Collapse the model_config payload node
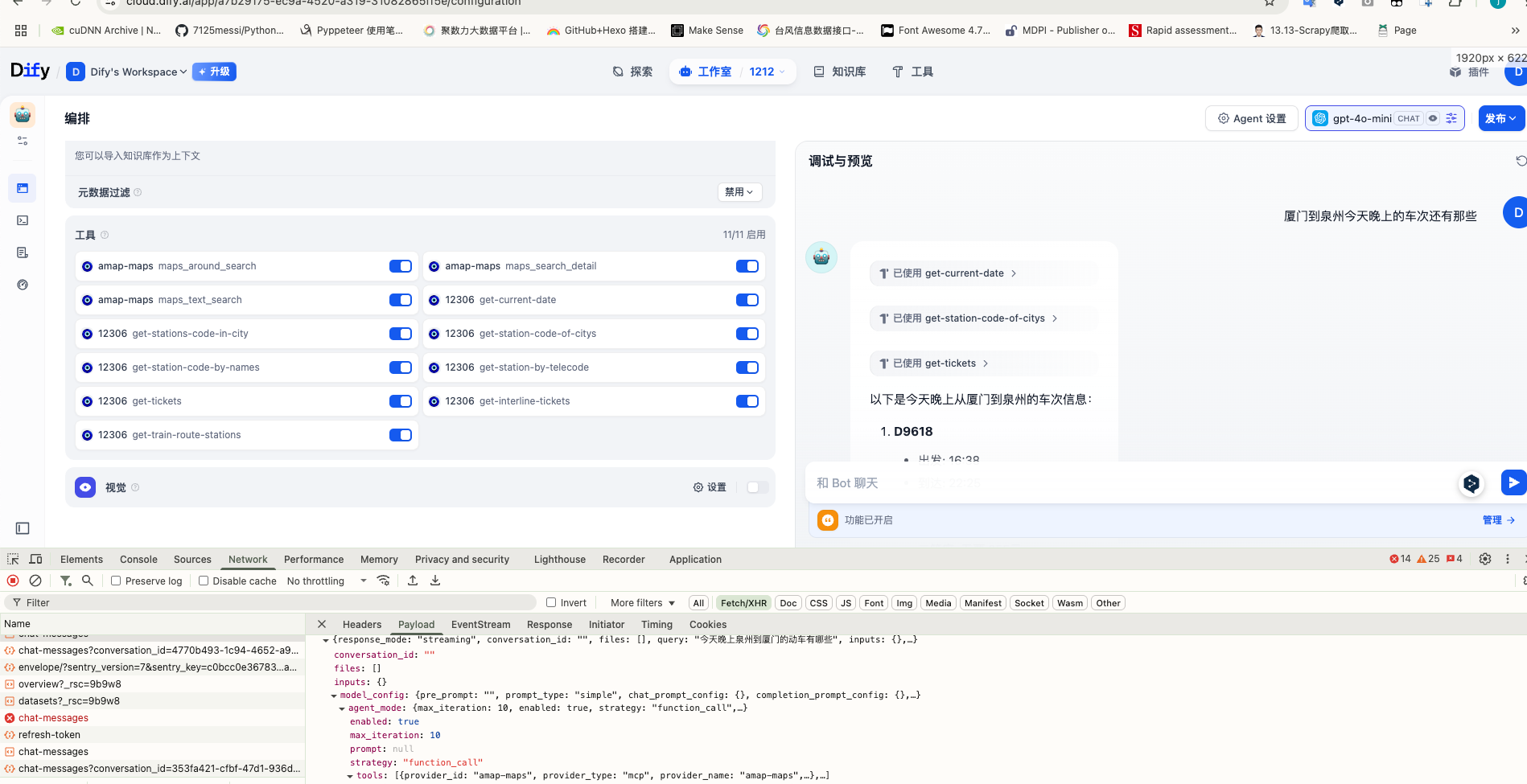Image resolution: width=1527 pixels, height=784 pixels. tap(334, 696)
